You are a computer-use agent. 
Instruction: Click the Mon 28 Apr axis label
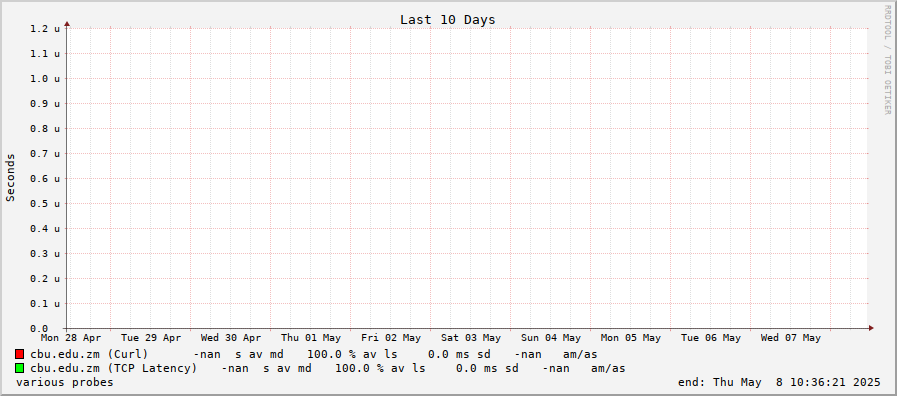[x=71, y=338]
